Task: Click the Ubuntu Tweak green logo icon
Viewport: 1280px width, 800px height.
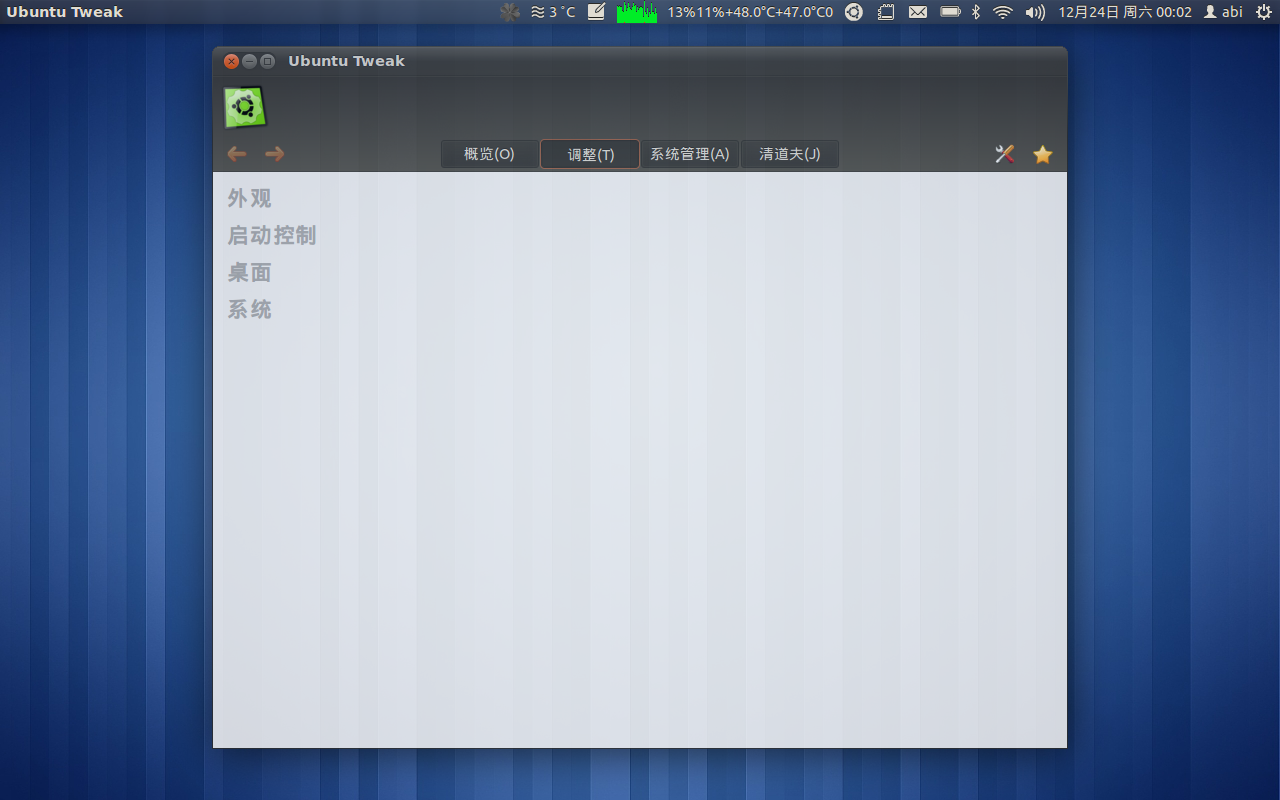Action: [245, 107]
